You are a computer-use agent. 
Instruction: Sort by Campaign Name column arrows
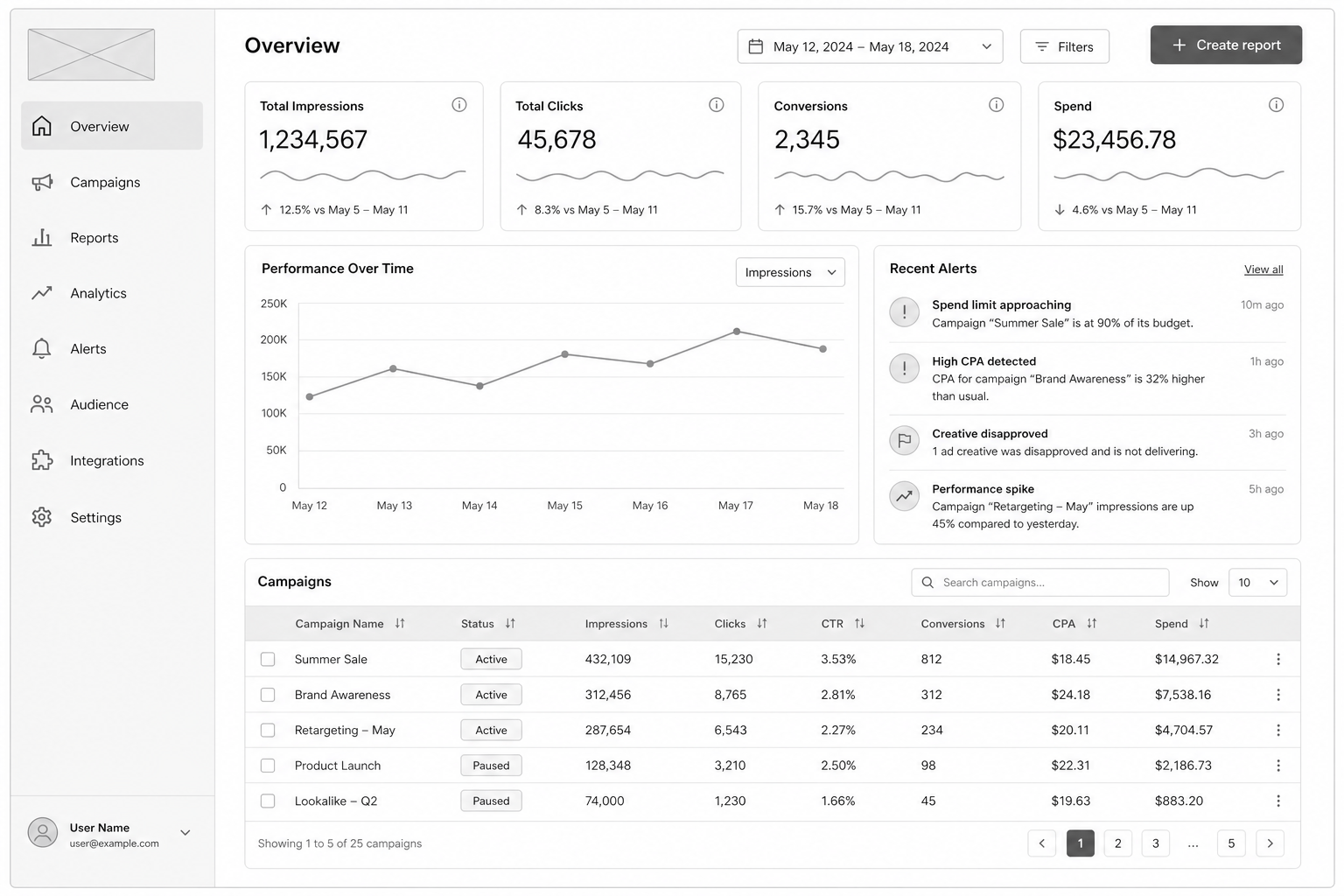tap(400, 624)
